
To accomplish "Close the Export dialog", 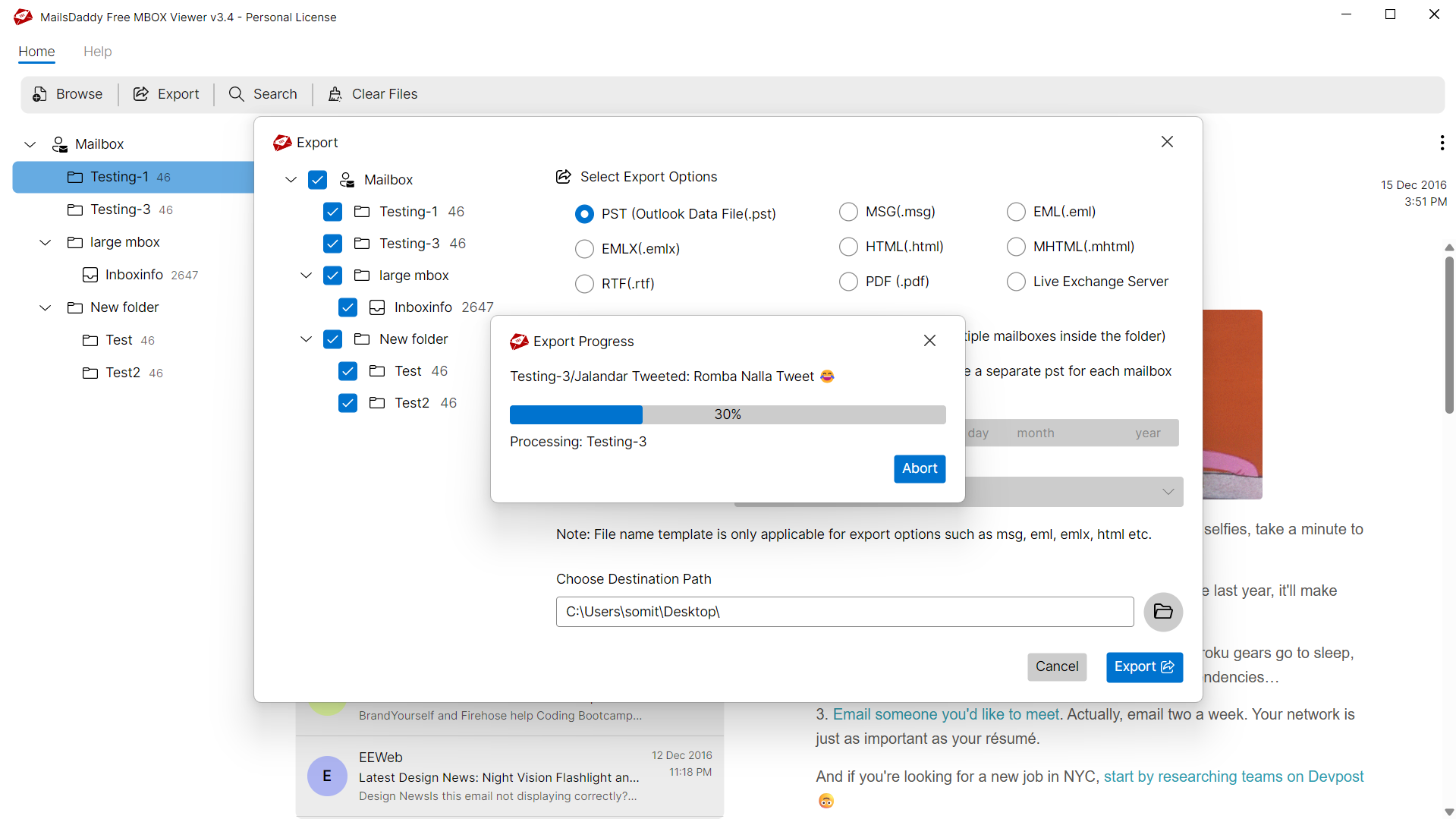I will tap(1167, 142).
